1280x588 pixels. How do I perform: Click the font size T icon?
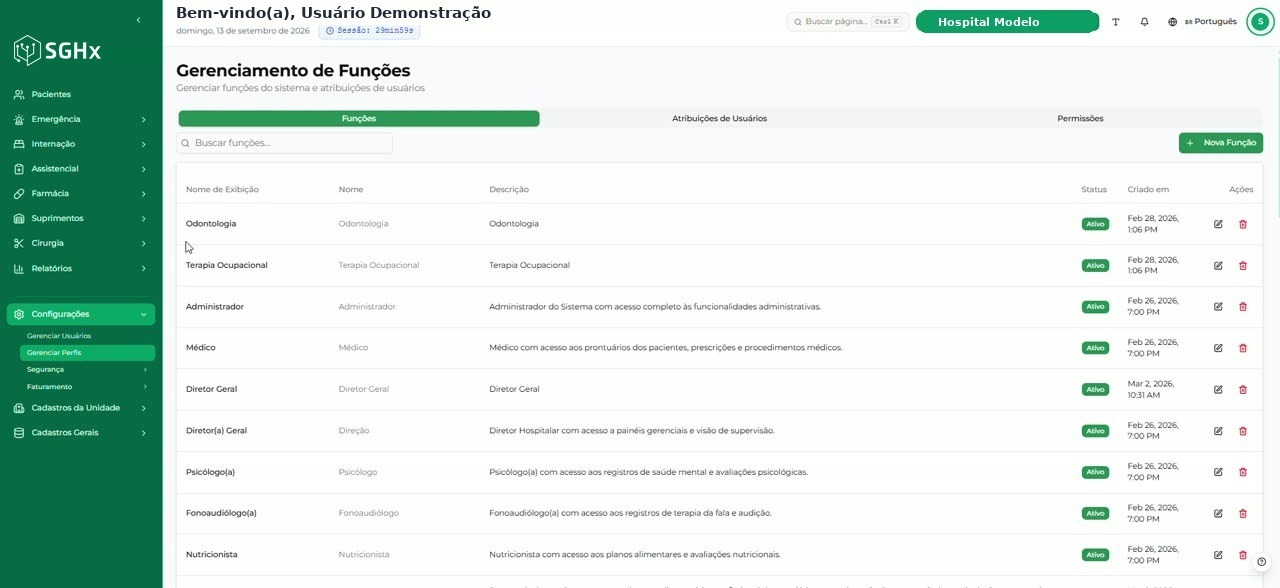point(1116,22)
